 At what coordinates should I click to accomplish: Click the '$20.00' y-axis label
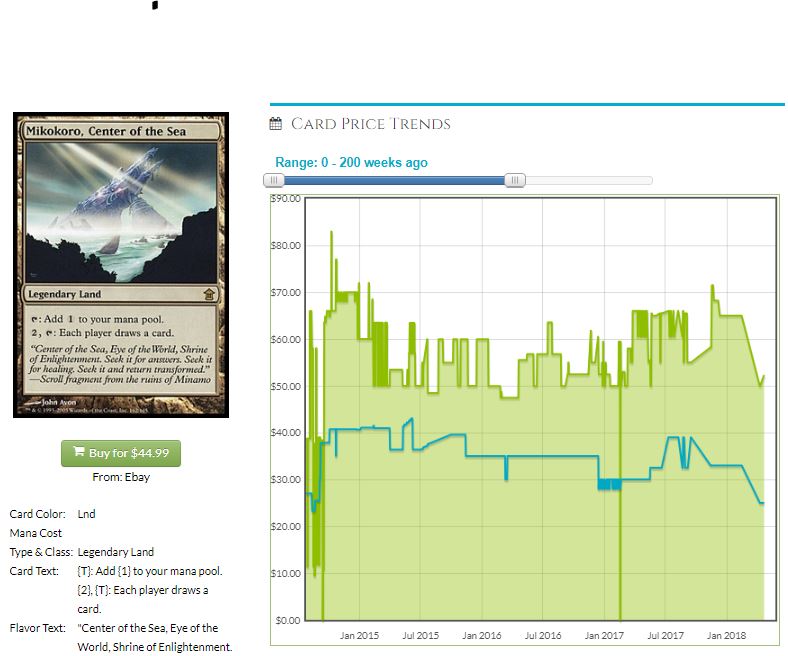286,526
